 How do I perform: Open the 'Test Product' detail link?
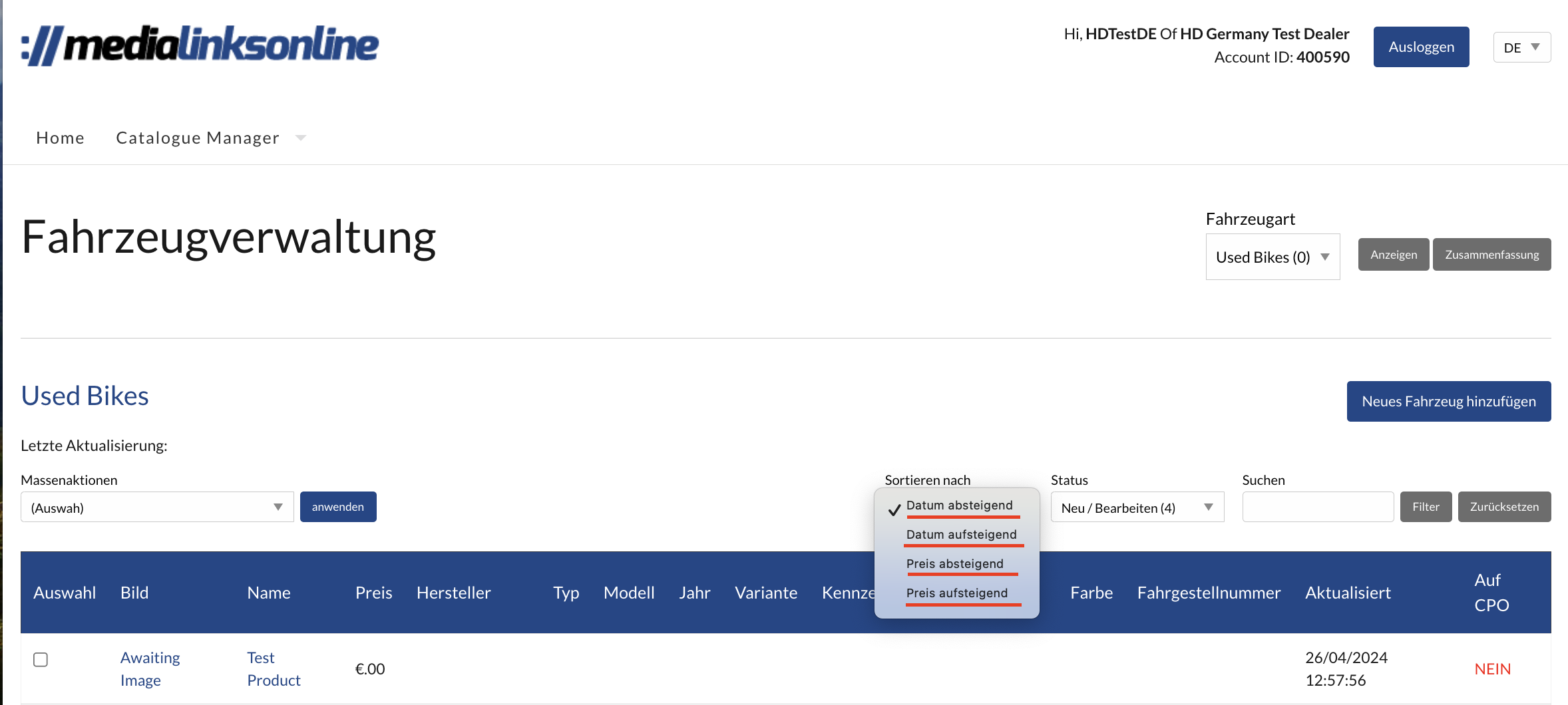(x=273, y=668)
